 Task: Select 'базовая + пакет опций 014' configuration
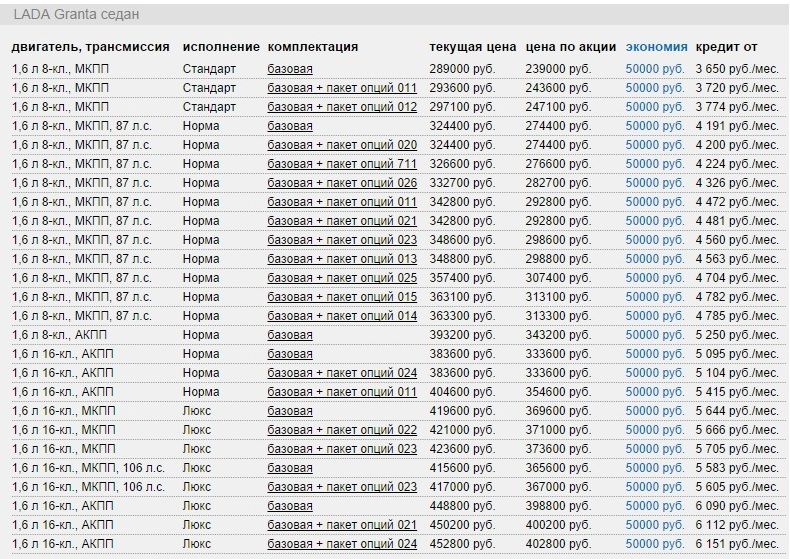342,316
